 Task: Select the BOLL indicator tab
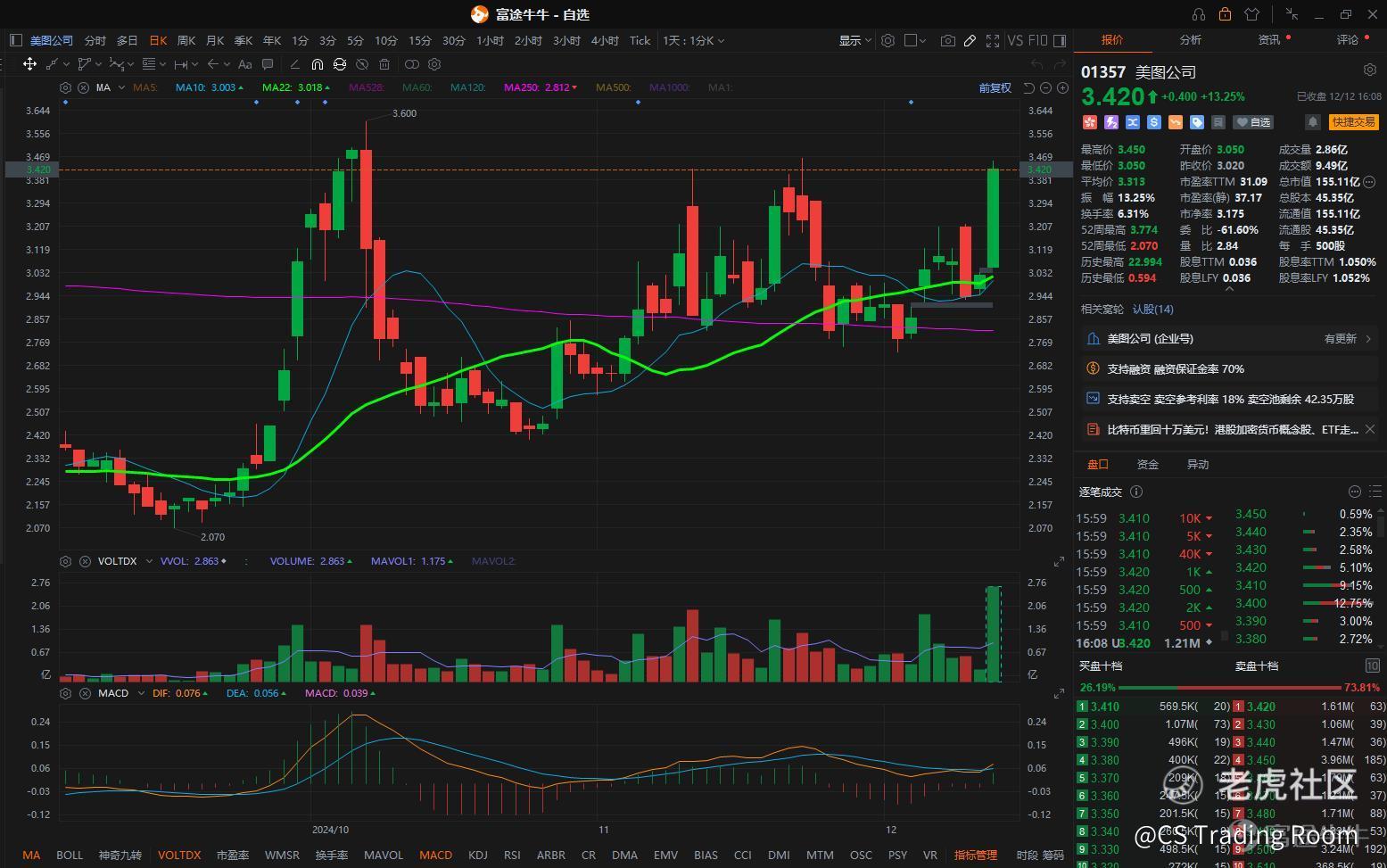[x=70, y=855]
